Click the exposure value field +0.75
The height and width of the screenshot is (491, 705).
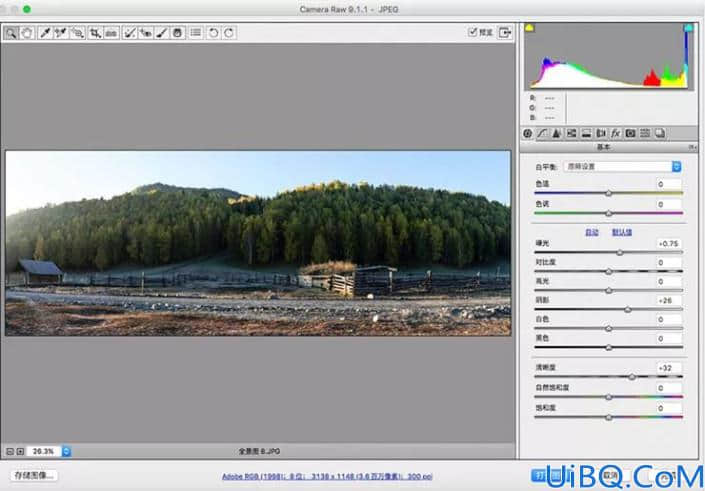point(668,244)
